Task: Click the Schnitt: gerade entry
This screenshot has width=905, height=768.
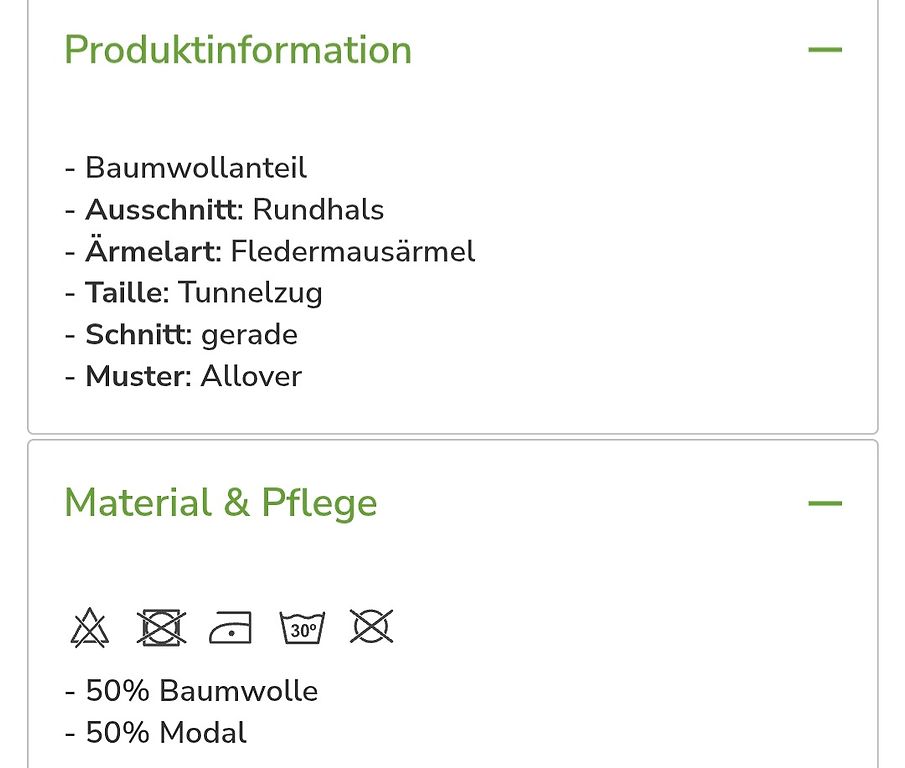Action: 181,335
